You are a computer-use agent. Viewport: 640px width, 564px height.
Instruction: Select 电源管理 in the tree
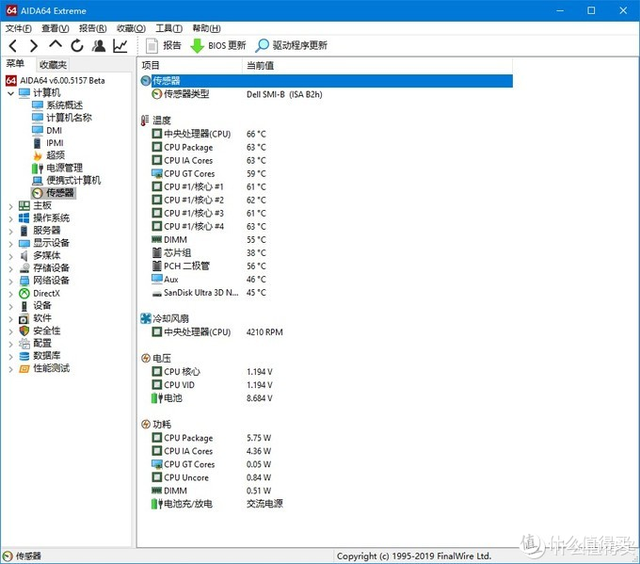pos(64,168)
